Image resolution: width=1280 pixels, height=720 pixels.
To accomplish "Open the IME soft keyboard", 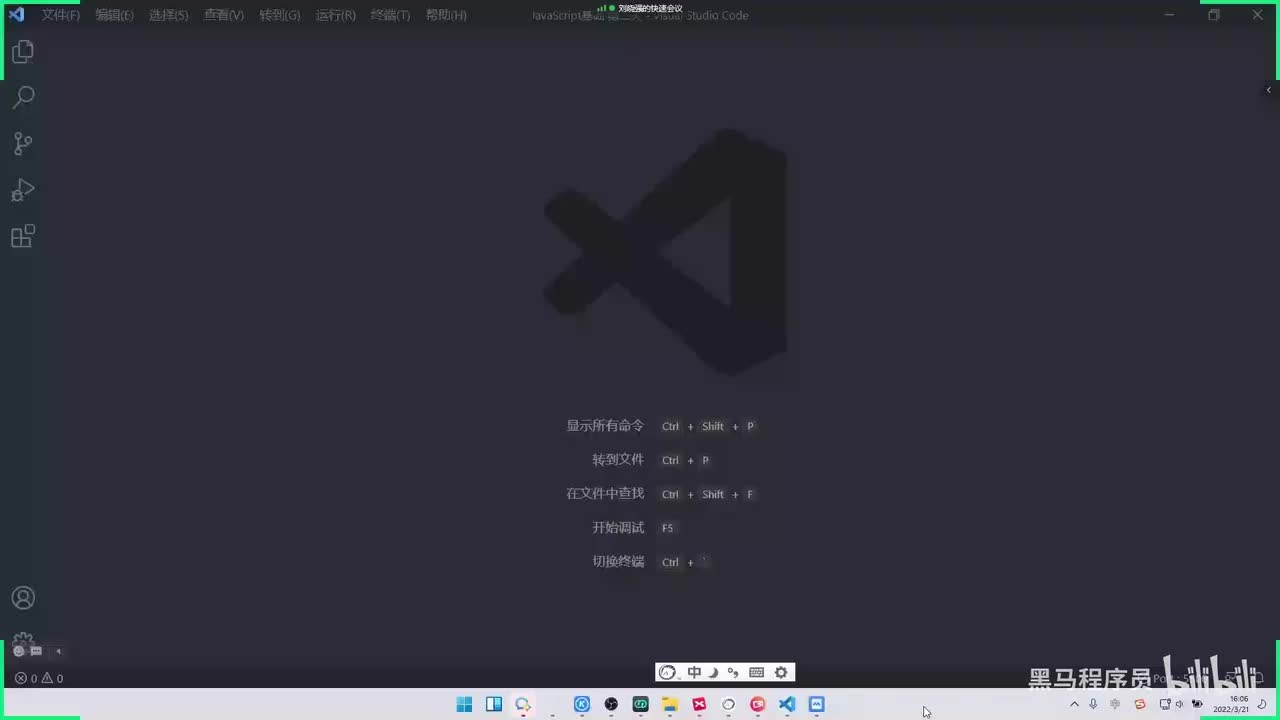I will tap(756, 672).
